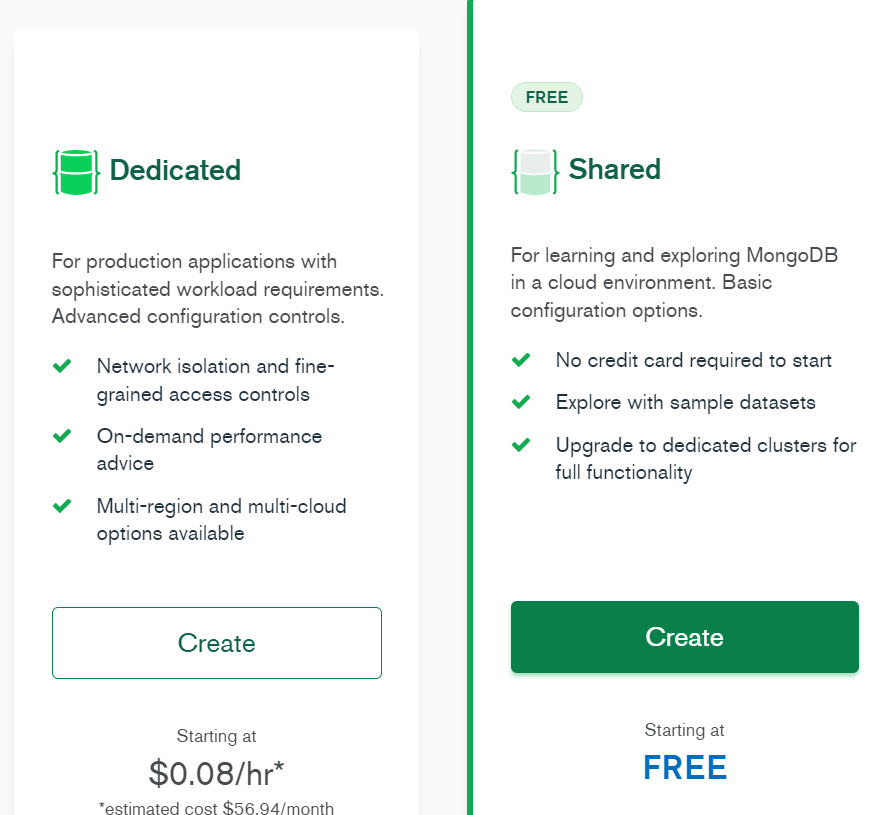Screen dimensions: 895x815
Task: Click the blue FREE price label
Action: (x=684, y=767)
